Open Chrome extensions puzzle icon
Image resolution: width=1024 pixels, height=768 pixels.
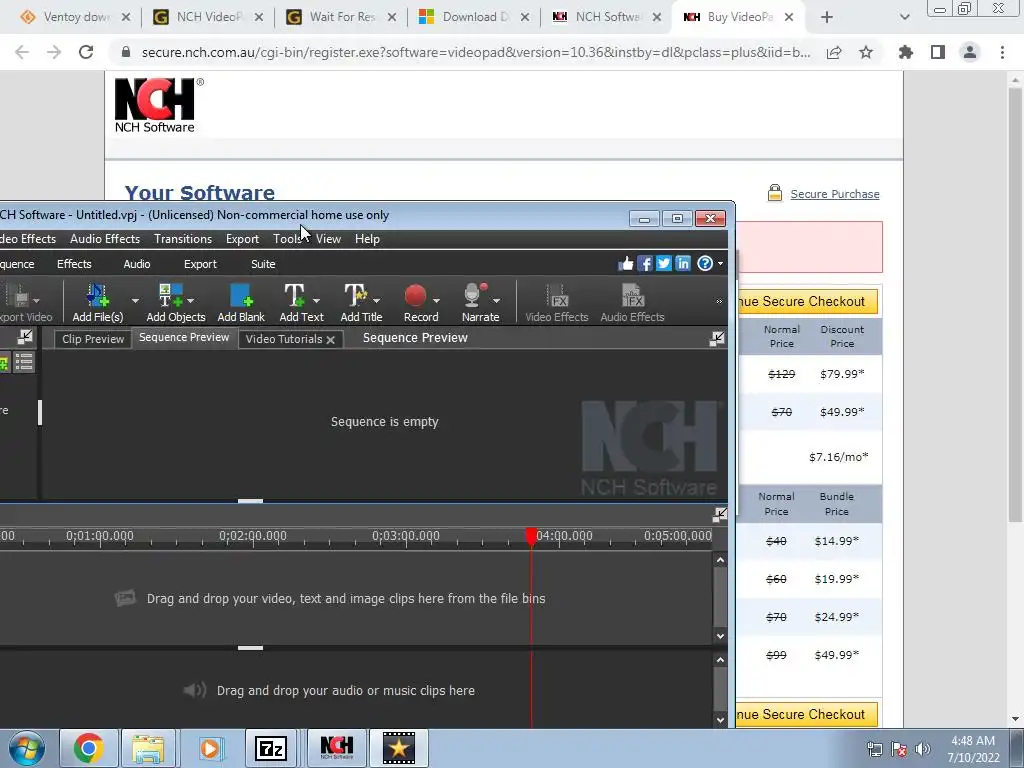tap(906, 52)
